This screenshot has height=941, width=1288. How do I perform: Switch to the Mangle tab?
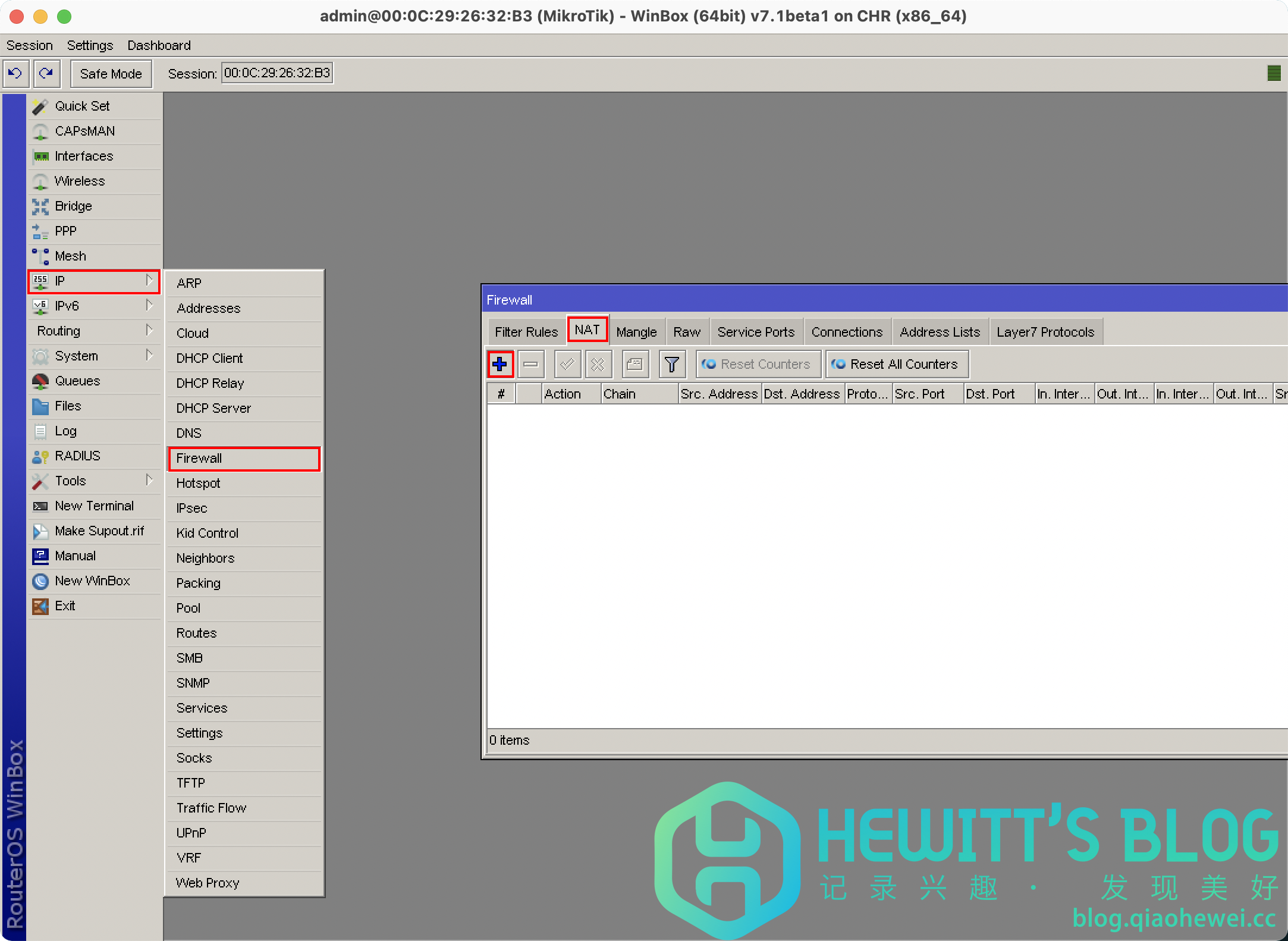[x=636, y=332]
